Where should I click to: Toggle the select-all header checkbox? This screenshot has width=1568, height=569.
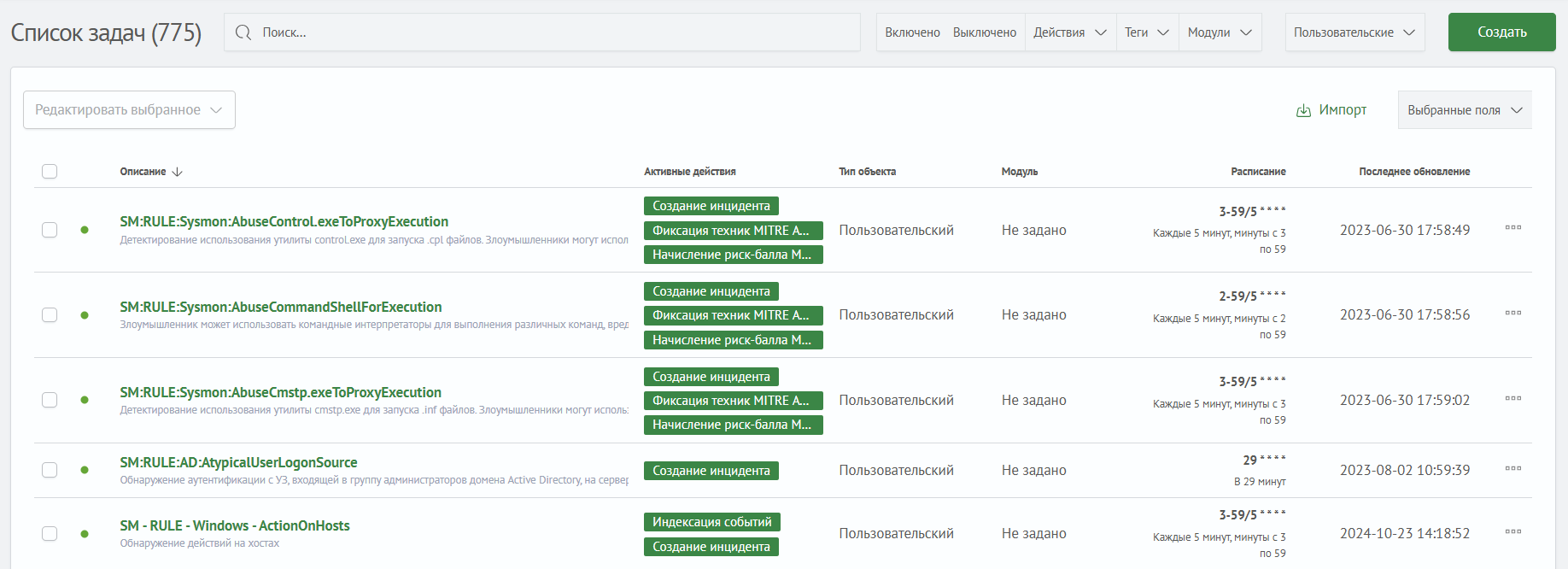point(50,172)
